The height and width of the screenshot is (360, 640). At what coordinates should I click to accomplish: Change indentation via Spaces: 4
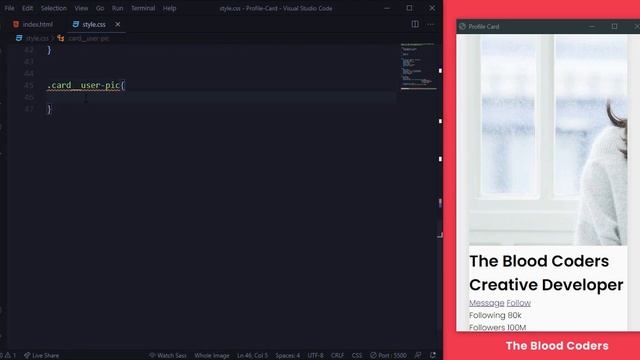point(287,356)
